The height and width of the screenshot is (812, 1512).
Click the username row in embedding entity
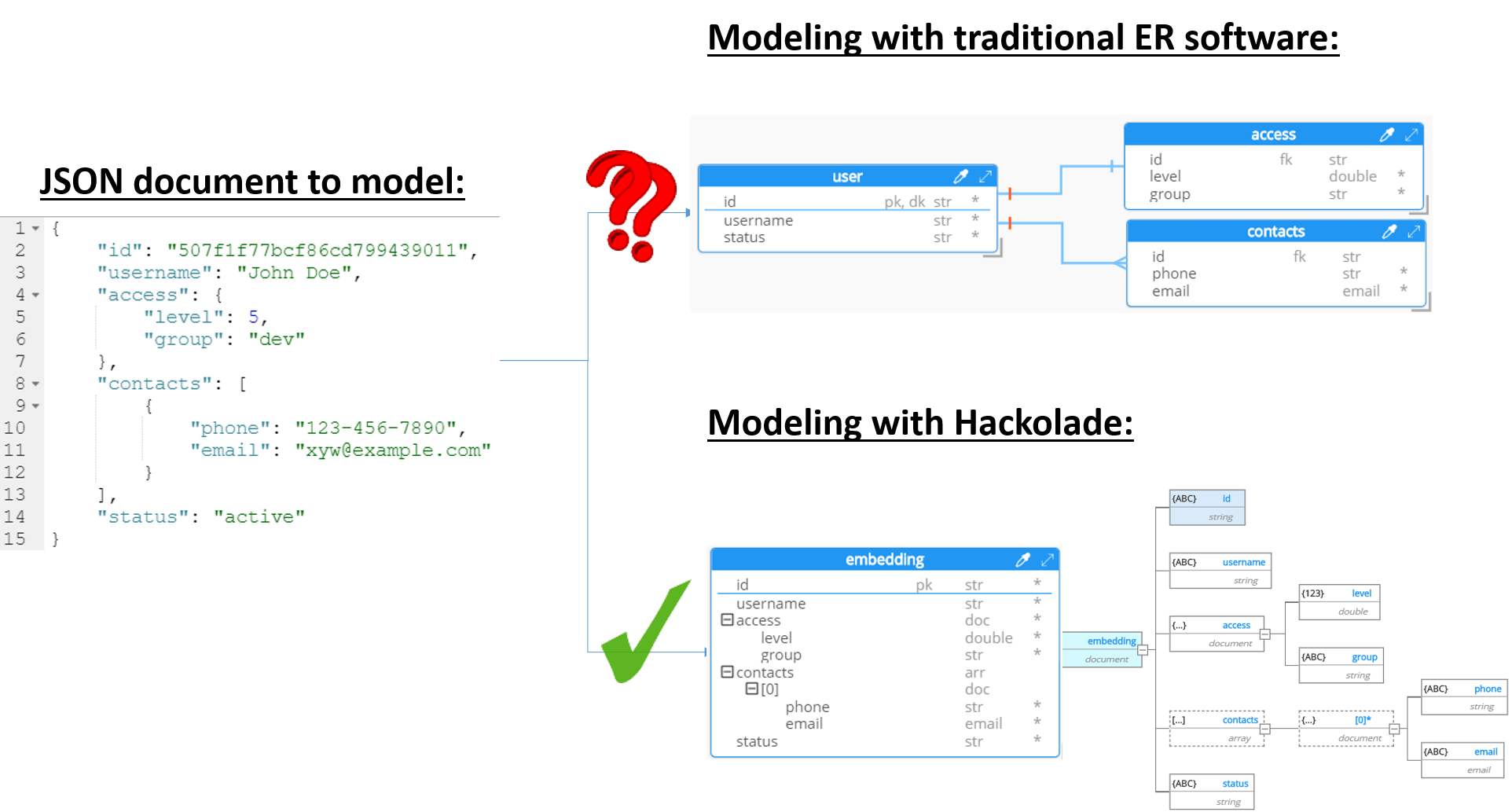[x=885, y=604]
